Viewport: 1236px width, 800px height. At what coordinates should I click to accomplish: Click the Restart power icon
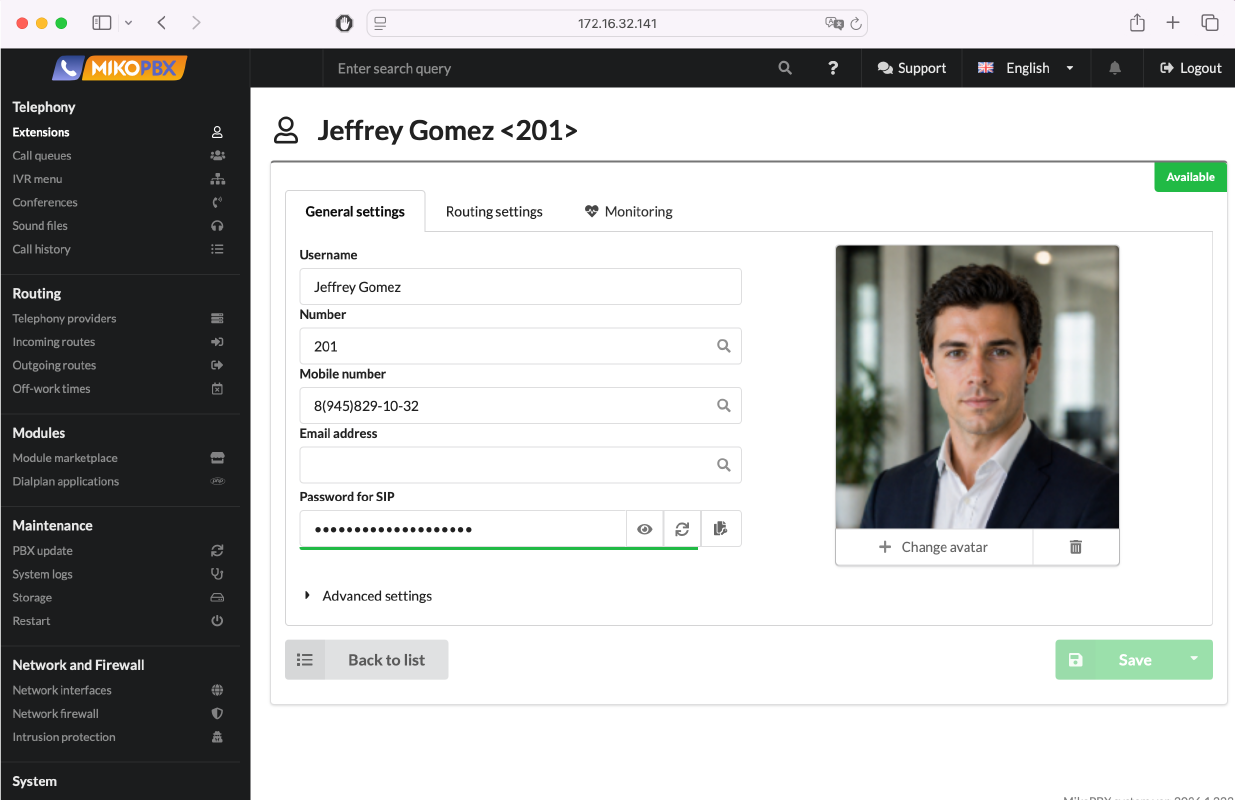point(217,621)
